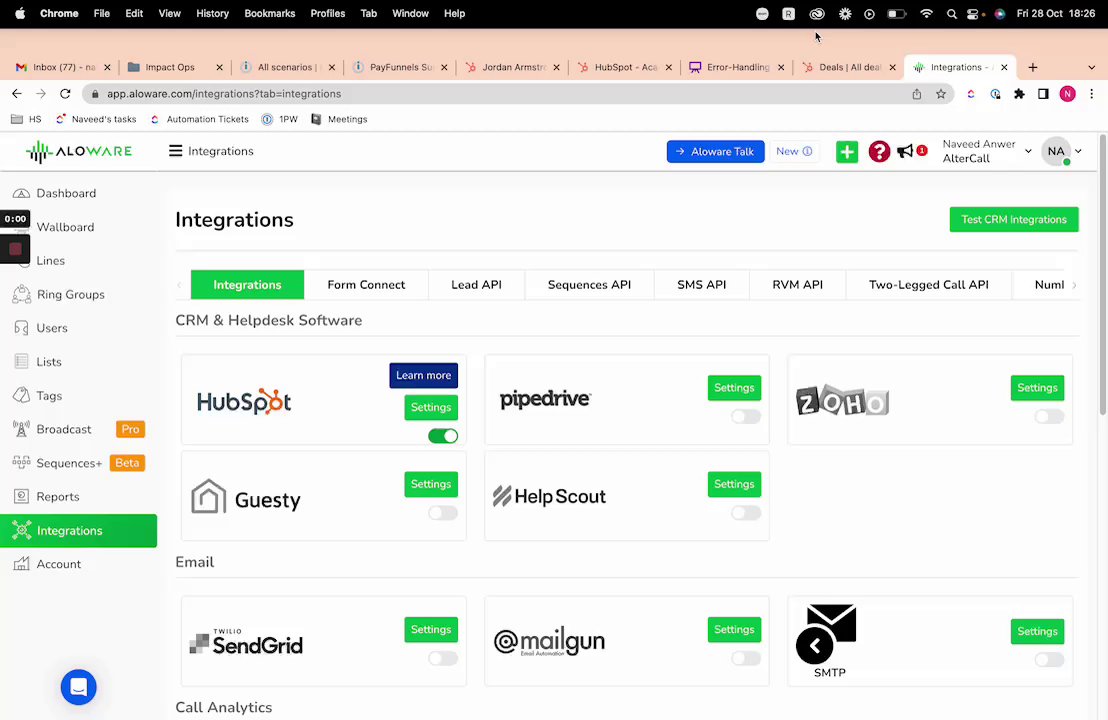Screen dimensions: 1108x720
Task: Open the NA avatar status dropdown
Action: pos(1062,151)
